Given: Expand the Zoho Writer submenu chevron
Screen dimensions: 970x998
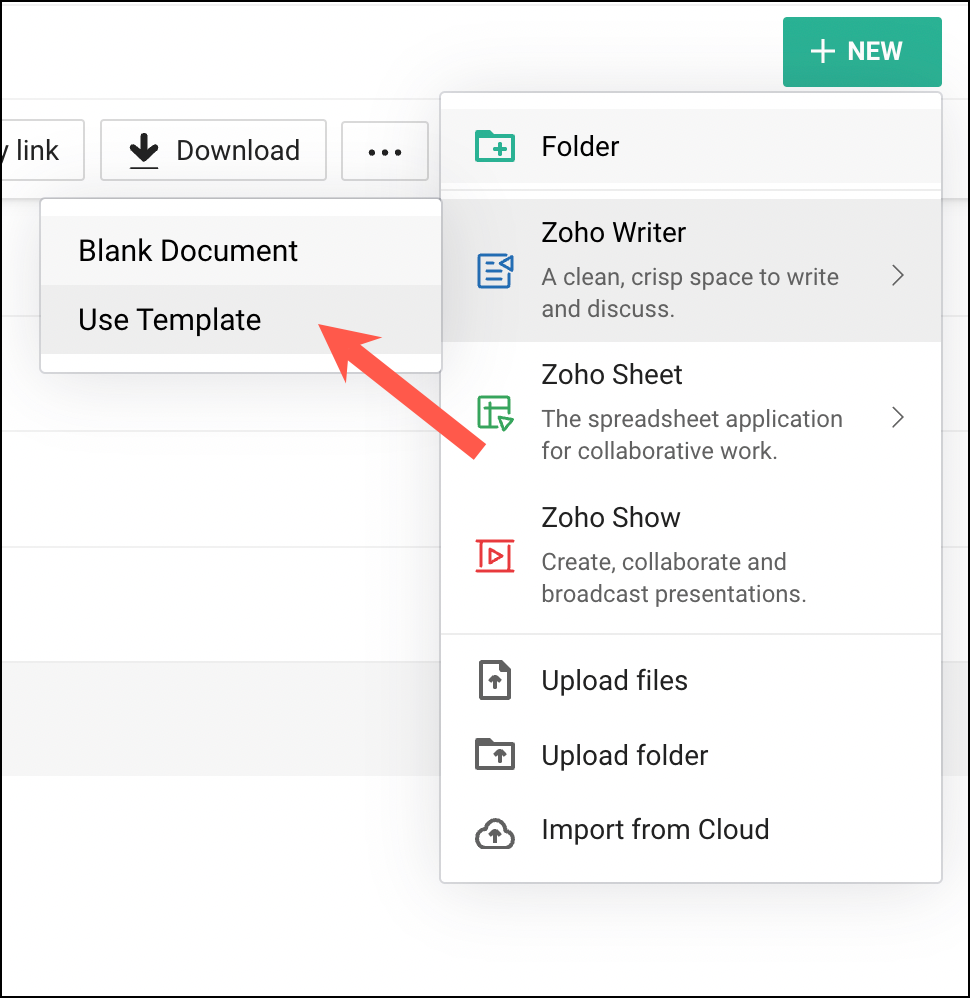Looking at the screenshot, I should point(897,276).
